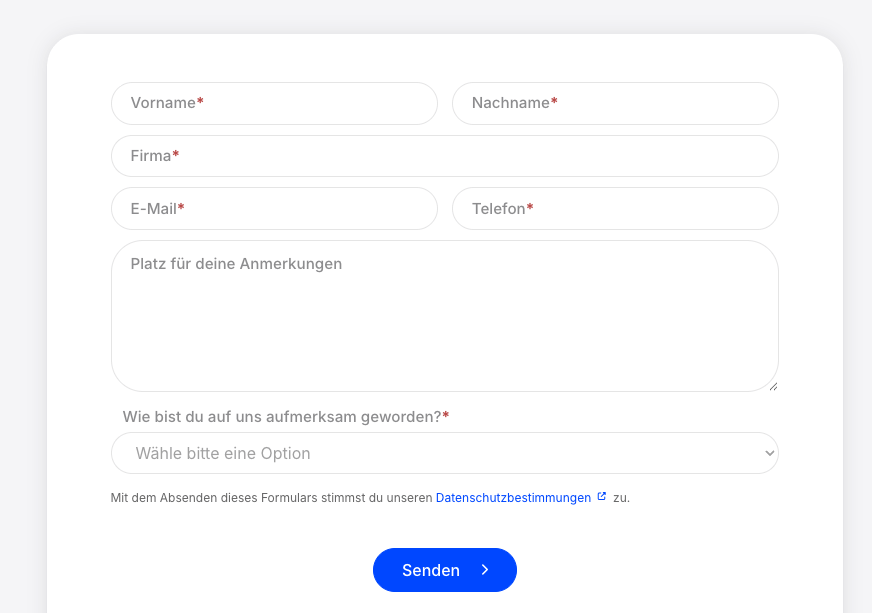Open the Datenschutzbestimmungen link
Screen dimensions: 872x613
point(513,497)
